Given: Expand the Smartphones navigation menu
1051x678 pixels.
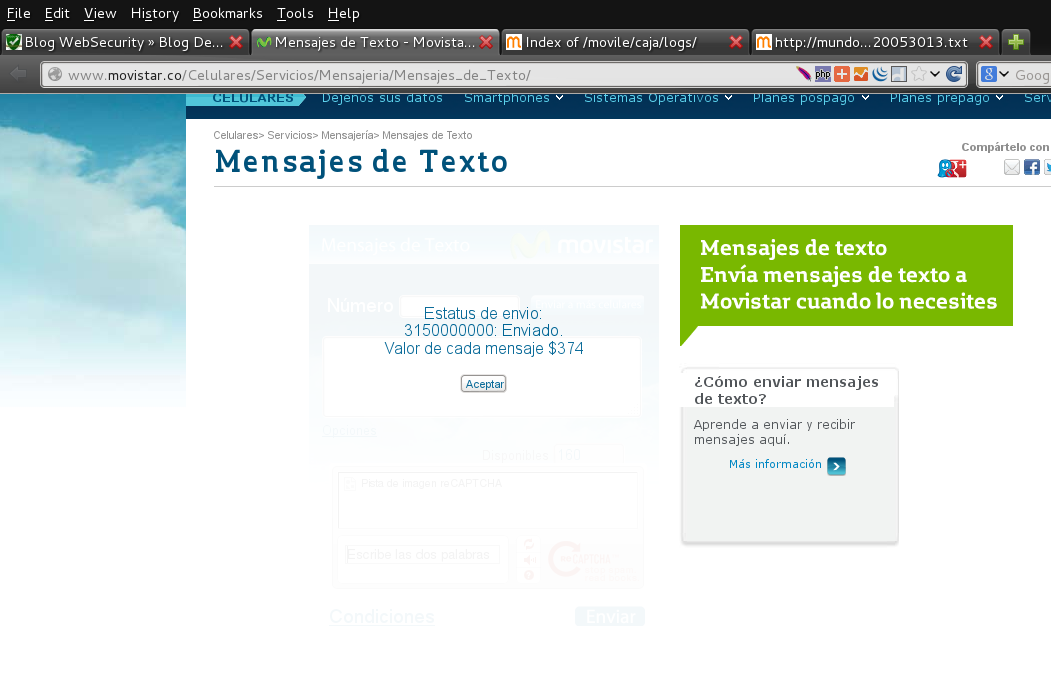Looking at the screenshot, I should pyautogui.click(x=513, y=98).
